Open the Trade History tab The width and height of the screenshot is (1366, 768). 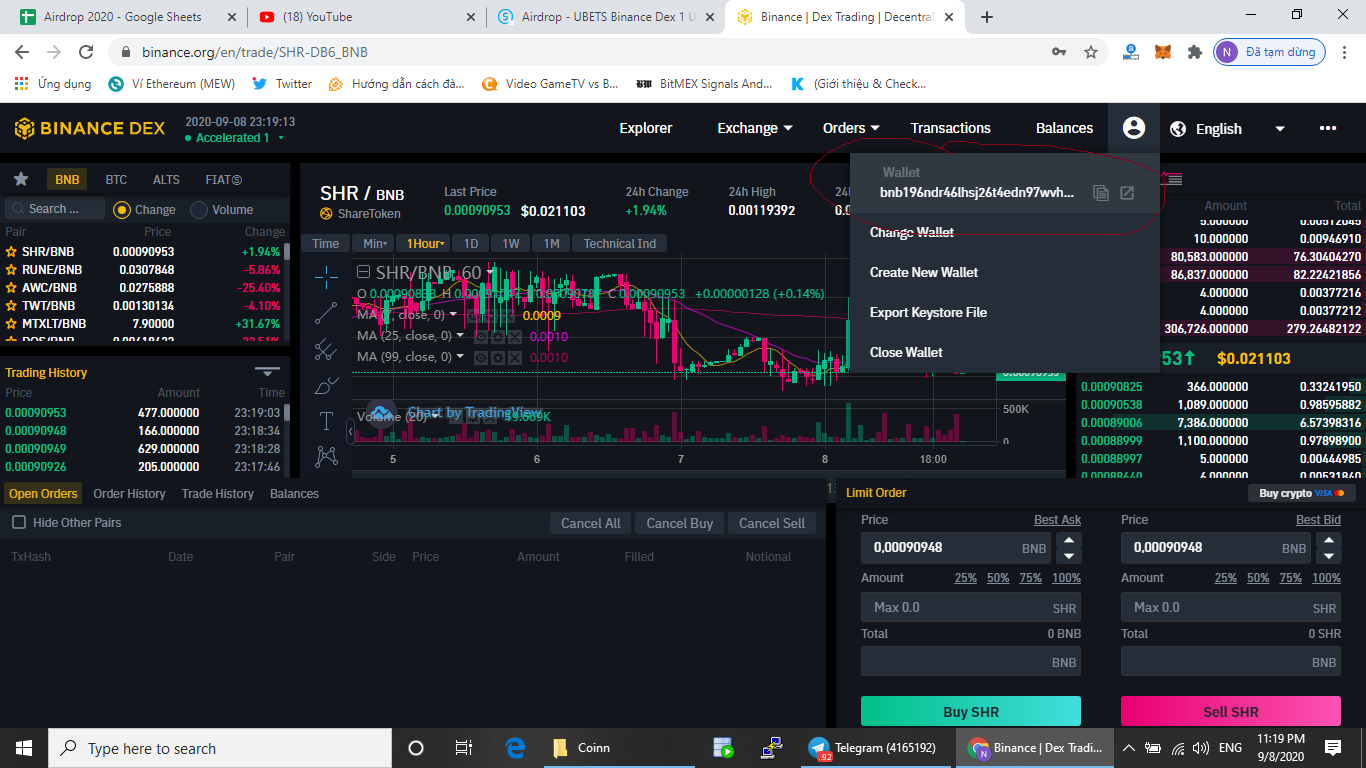[x=217, y=494]
